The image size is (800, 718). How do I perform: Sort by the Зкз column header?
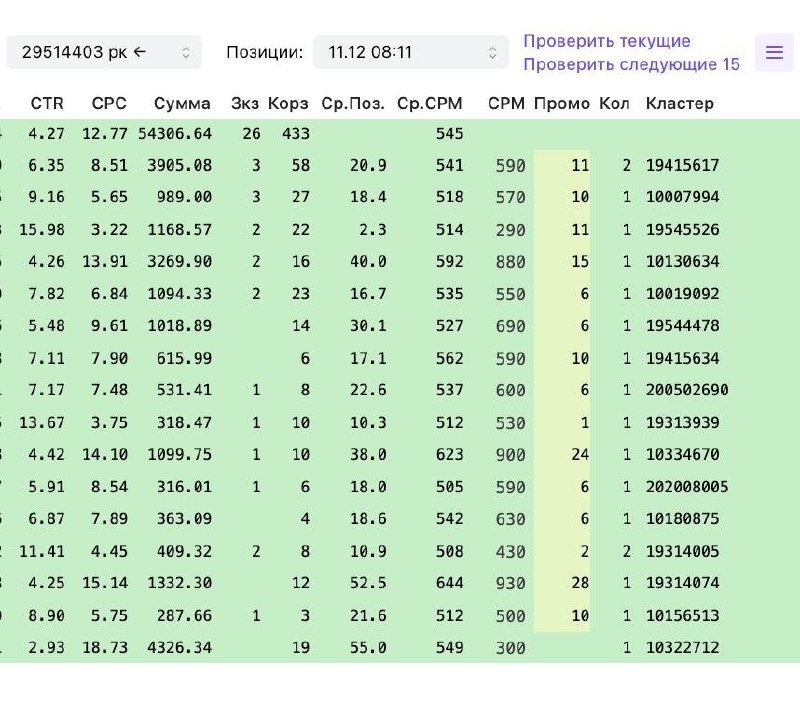(245, 104)
